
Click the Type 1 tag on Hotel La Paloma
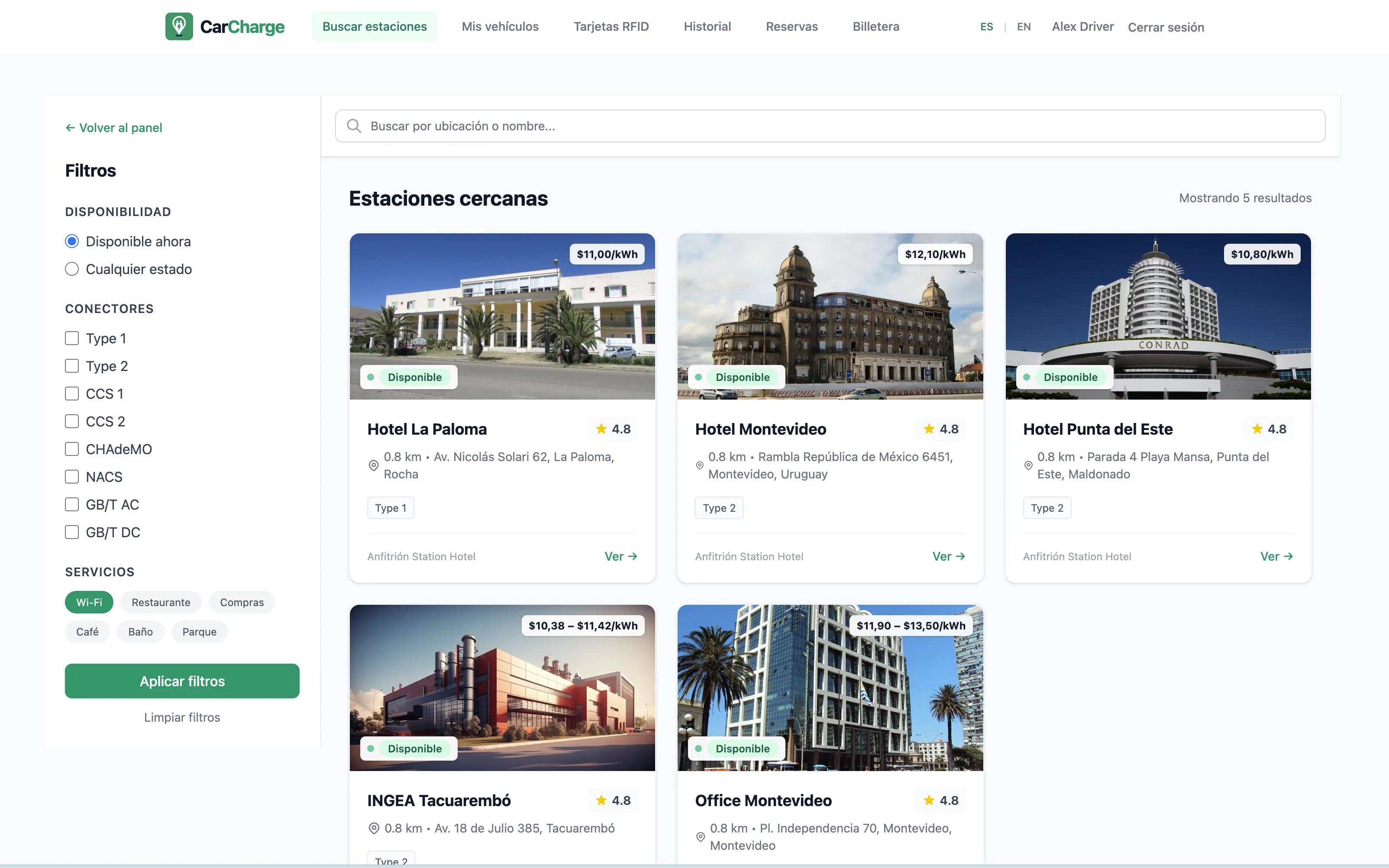click(390, 508)
